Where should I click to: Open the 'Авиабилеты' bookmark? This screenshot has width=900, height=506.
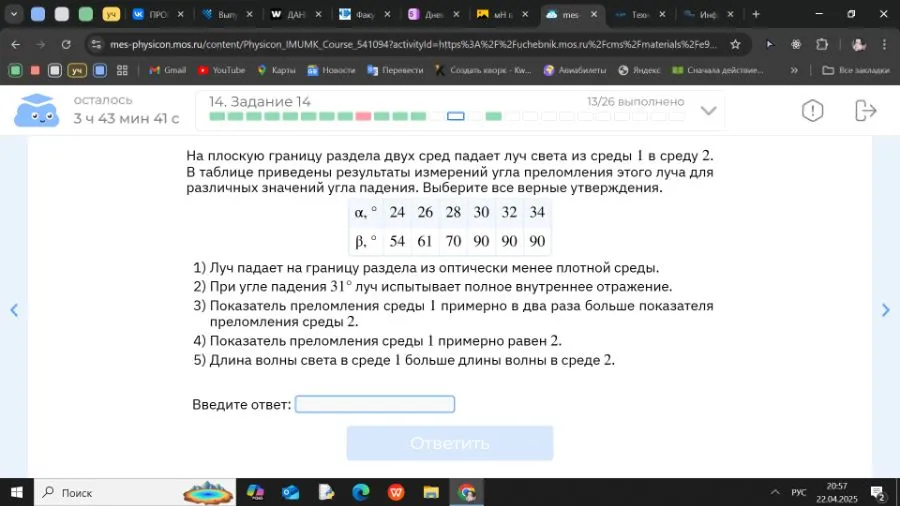tap(575, 70)
